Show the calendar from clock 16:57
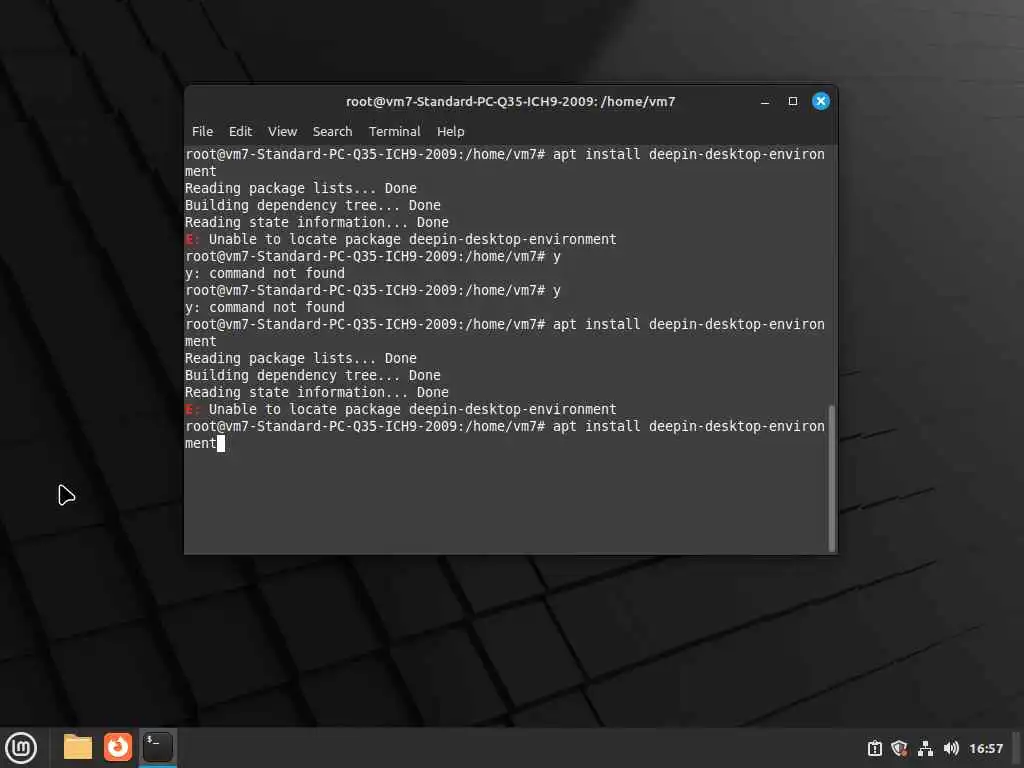Viewport: 1024px width, 768px height. (x=985, y=748)
